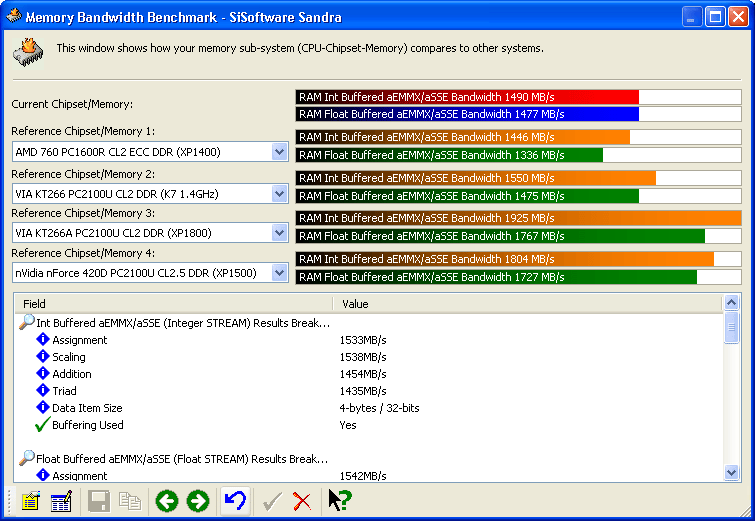
Task: Click magnifier icon beside Float Buffered results
Action: pos(26,458)
